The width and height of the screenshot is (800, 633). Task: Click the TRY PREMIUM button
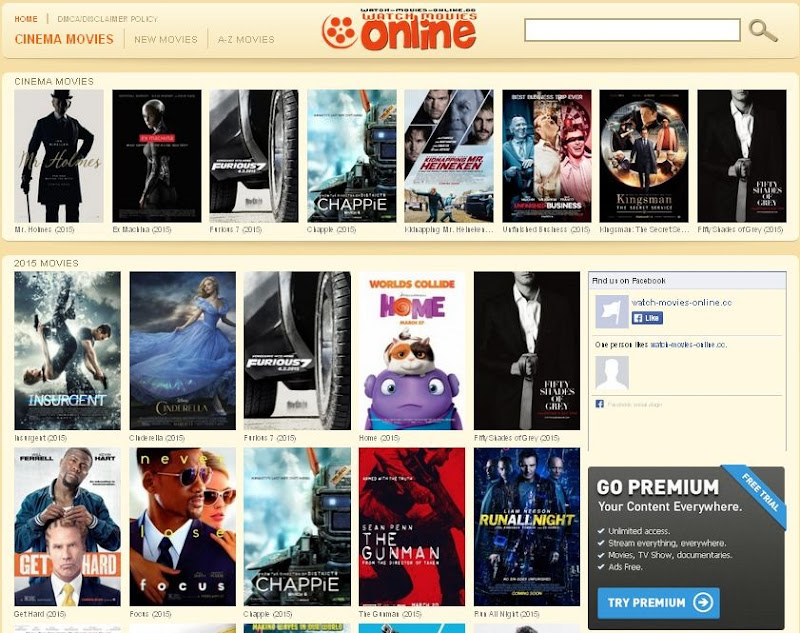pos(658,603)
